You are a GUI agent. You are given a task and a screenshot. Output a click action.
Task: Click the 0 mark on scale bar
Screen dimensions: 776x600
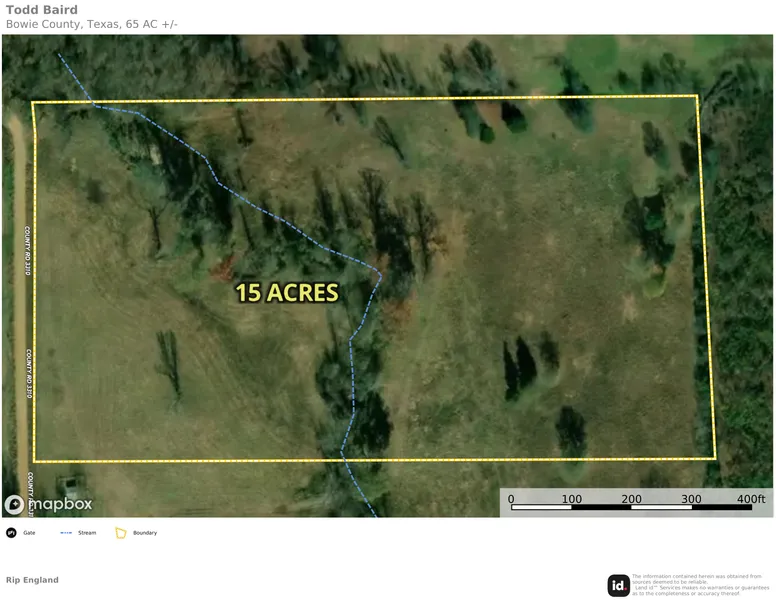tap(511, 499)
